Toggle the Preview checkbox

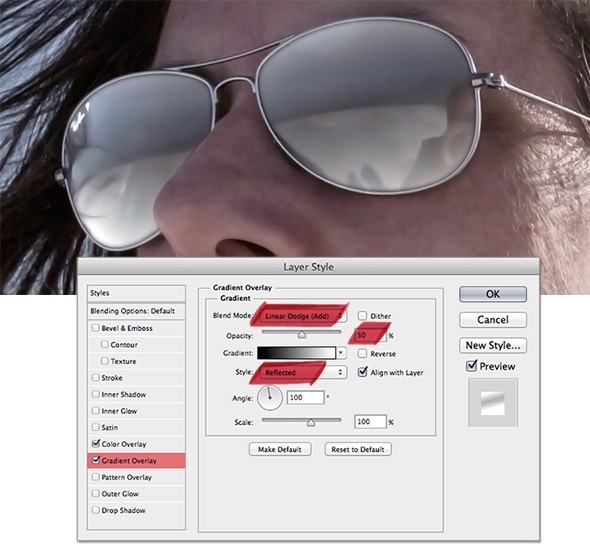point(471,366)
